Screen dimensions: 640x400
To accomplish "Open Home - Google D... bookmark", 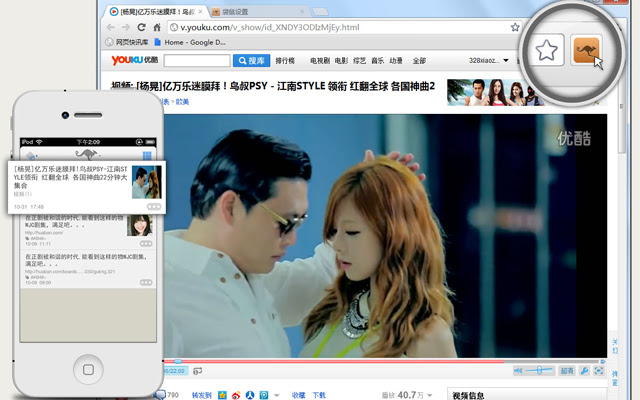I will pyautogui.click(x=190, y=42).
